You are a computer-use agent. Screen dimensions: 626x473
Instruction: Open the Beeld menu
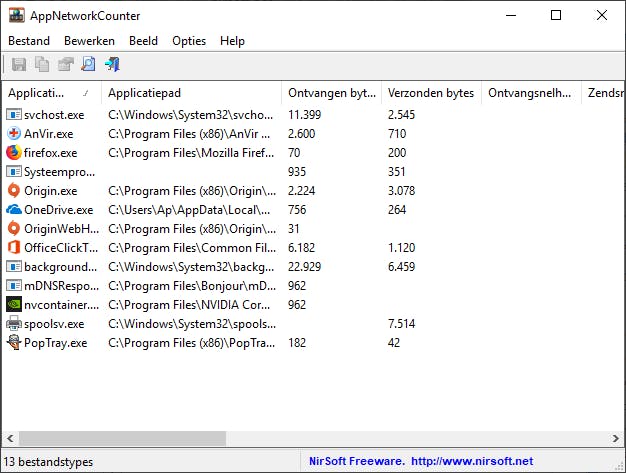[x=143, y=41]
